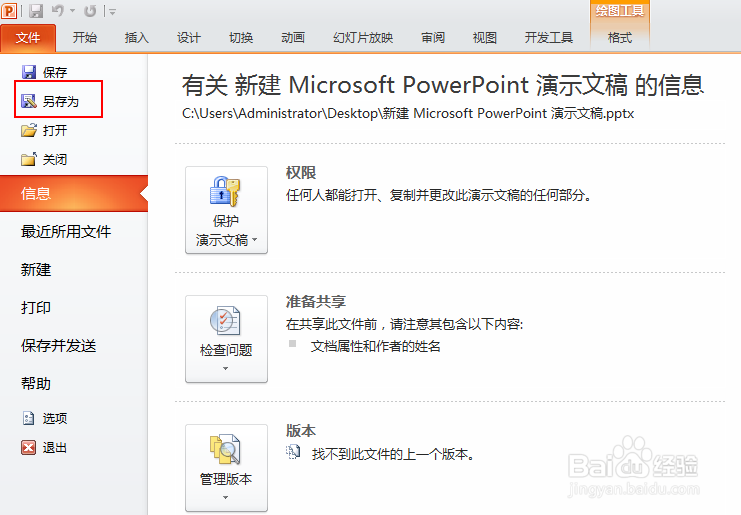Click the lock and key icon
Screen dimensions: 741x515
coord(225,191)
